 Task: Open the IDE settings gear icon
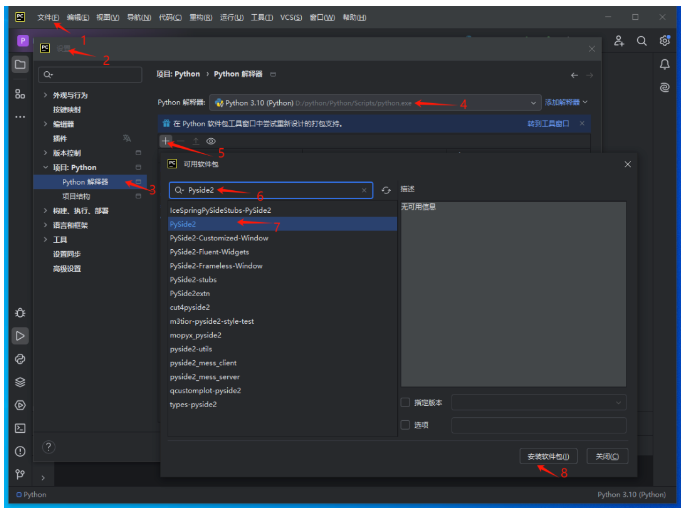664,41
